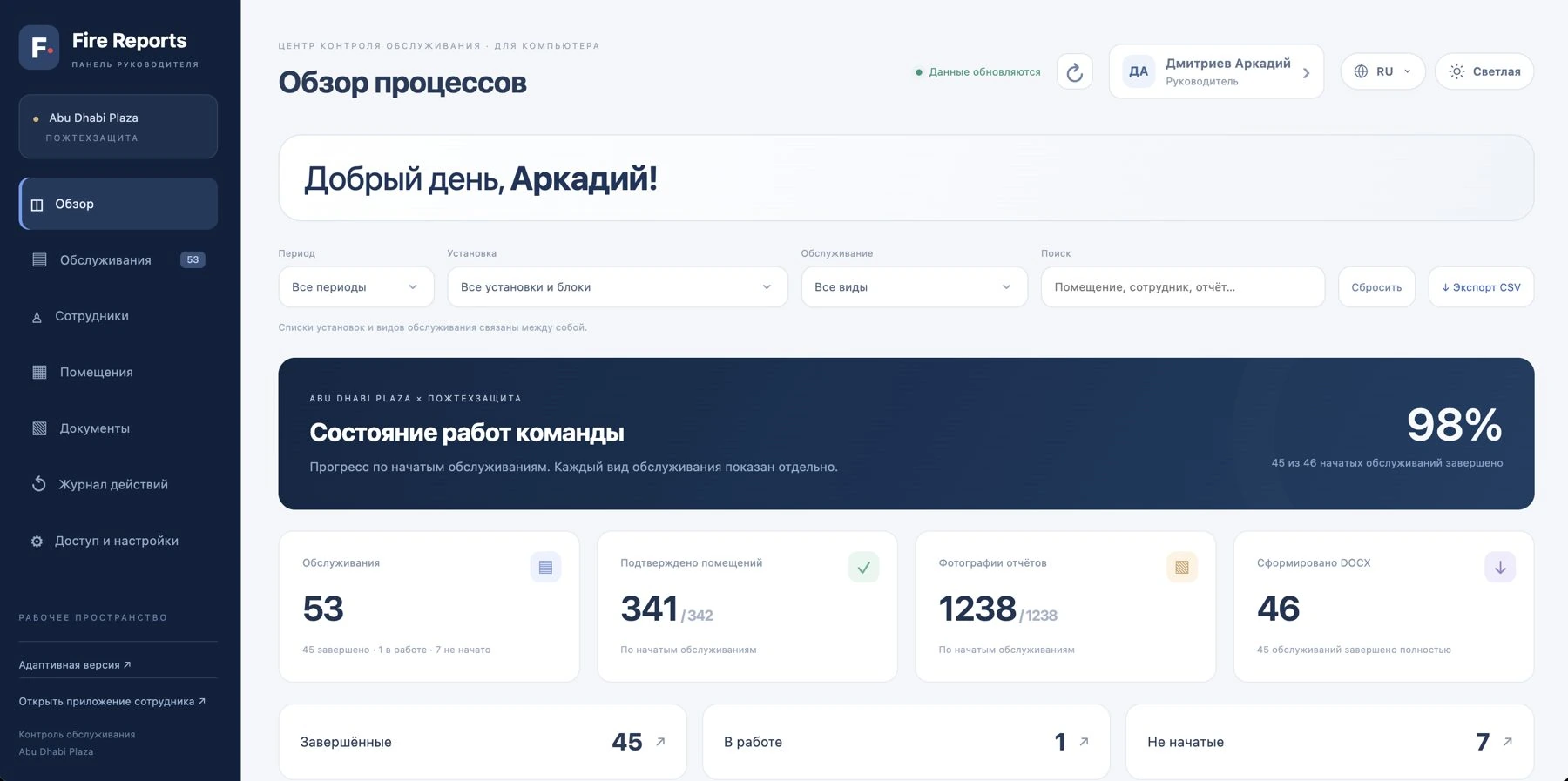Click the Fire Reports logo icon
The width and height of the screenshot is (1568, 781).
tap(39, 47)
